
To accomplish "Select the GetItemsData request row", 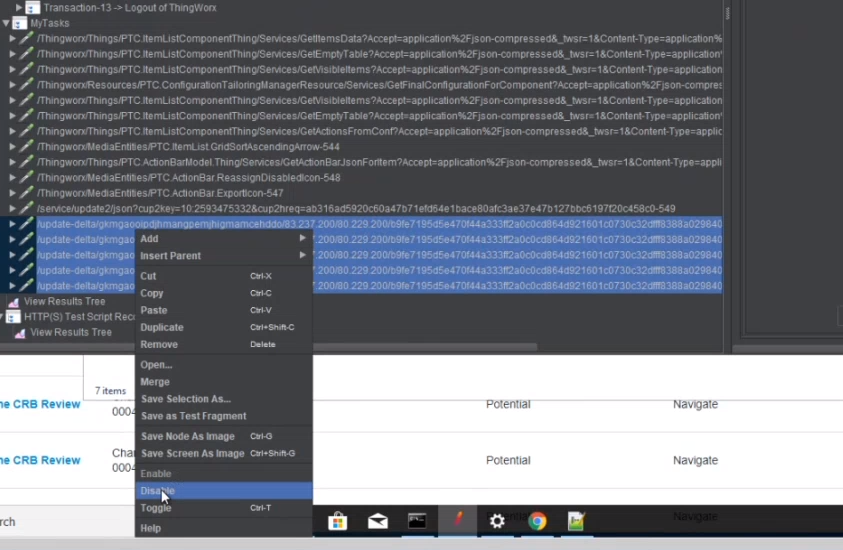I will (x=379, y=39).
